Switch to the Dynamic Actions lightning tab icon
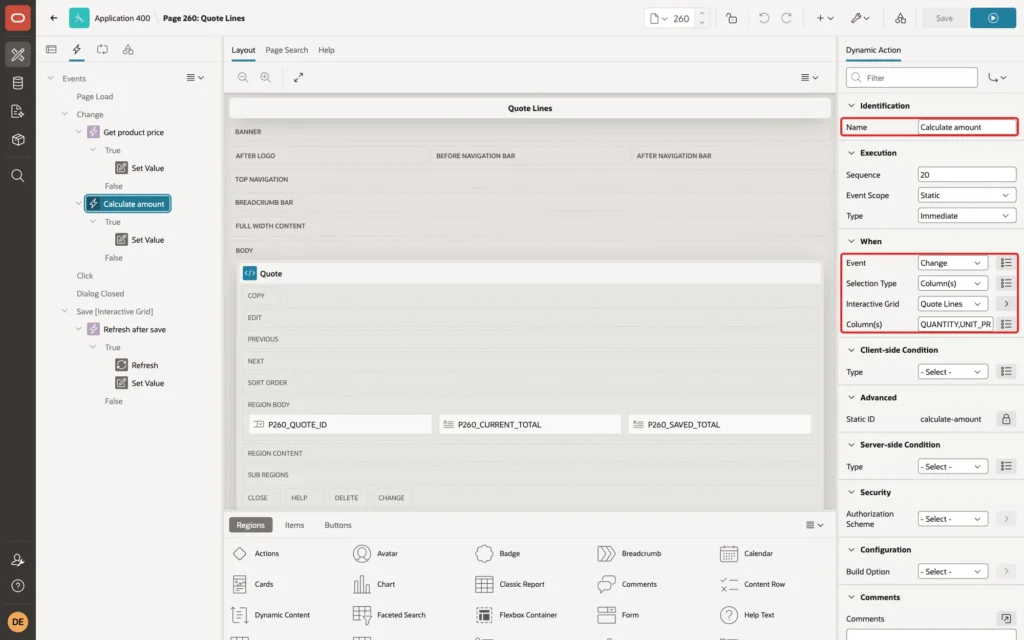This screenshot has height=640, width=1024. (x=76, y=50)
